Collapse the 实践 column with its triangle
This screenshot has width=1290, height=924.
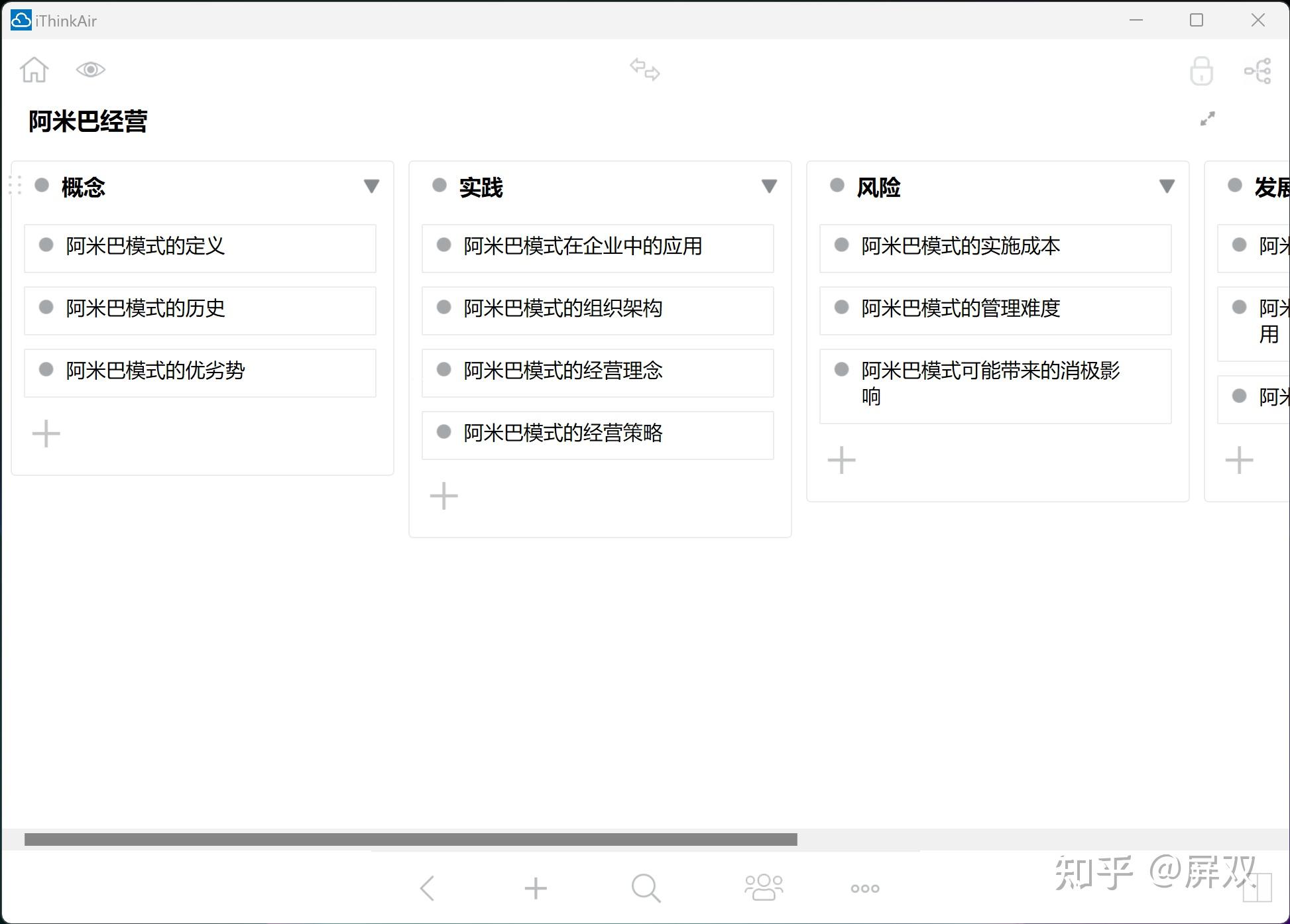coord(769,186)
